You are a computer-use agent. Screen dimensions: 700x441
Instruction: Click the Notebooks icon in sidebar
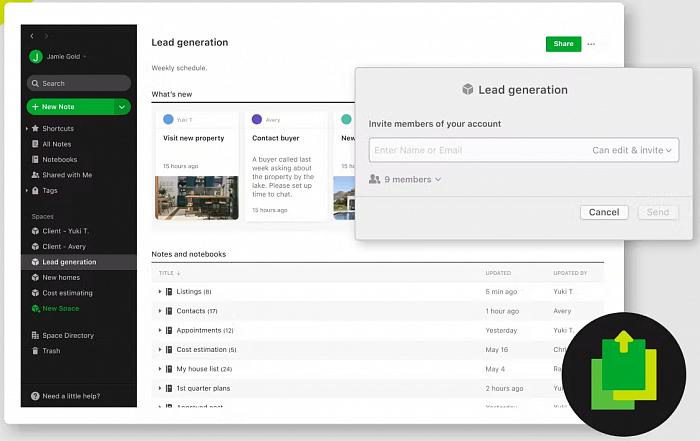35,159
